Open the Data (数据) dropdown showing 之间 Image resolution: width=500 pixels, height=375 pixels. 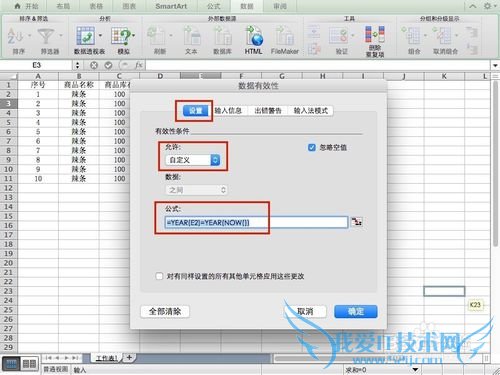[x=196, y=190]
